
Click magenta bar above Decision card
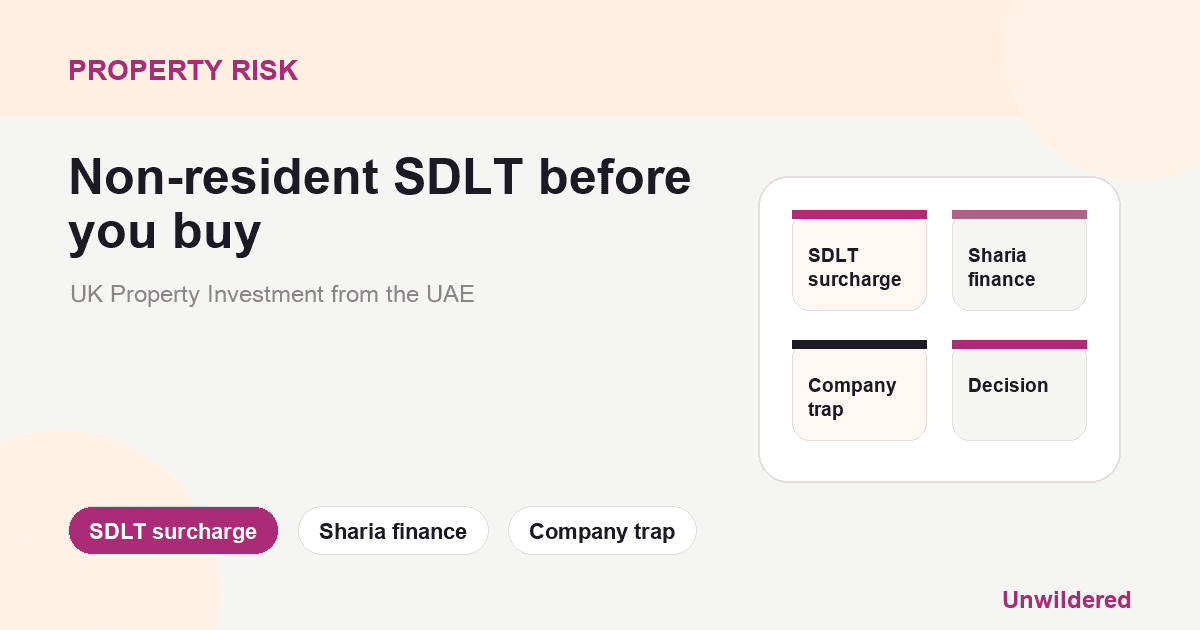click(x=1019, y=344)
